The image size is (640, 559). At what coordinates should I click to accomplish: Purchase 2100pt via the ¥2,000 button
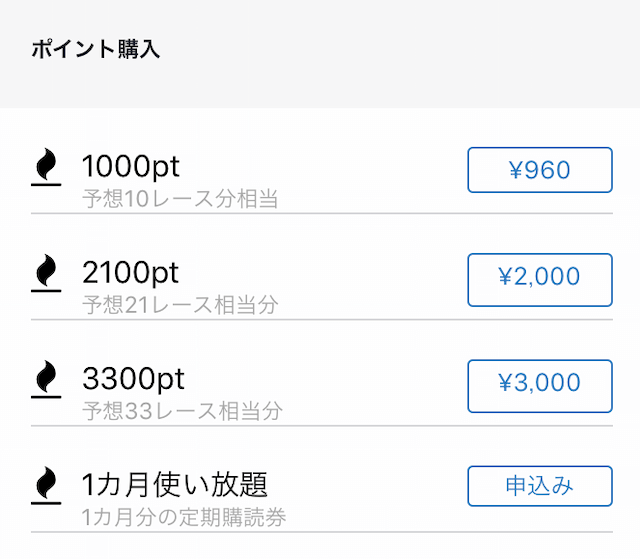(x=540, y=280)
